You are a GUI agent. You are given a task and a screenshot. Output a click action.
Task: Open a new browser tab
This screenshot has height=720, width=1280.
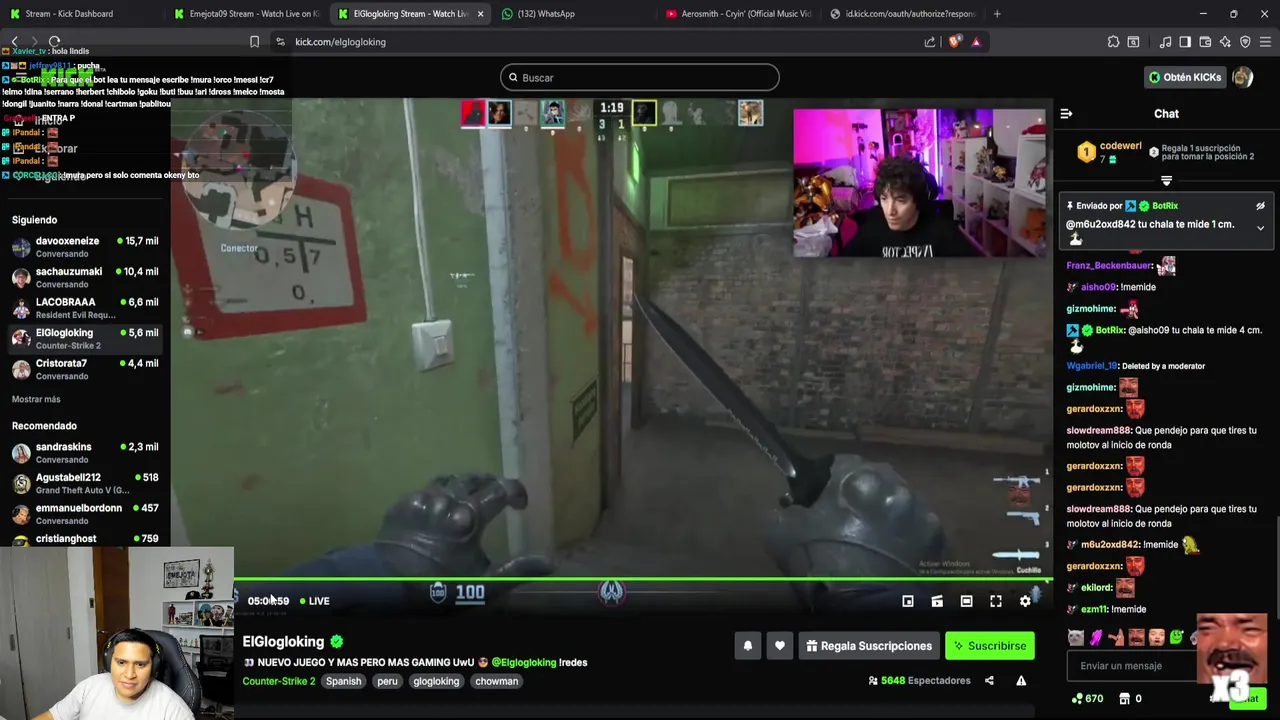pos(997,14)
